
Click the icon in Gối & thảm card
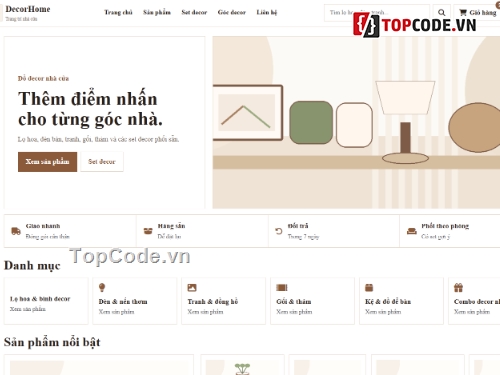click(x=282, y=287)
